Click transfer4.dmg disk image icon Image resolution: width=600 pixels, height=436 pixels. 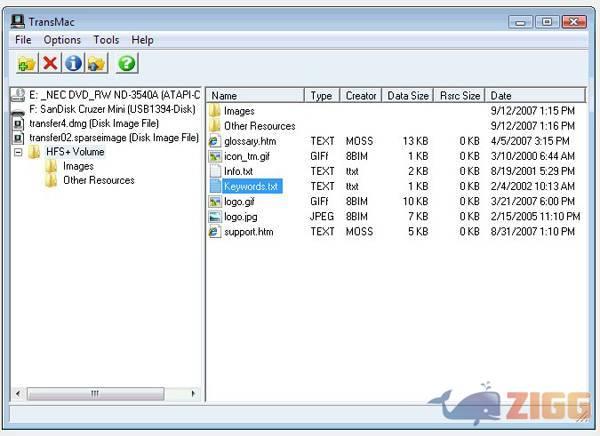[x=18, y=124]
